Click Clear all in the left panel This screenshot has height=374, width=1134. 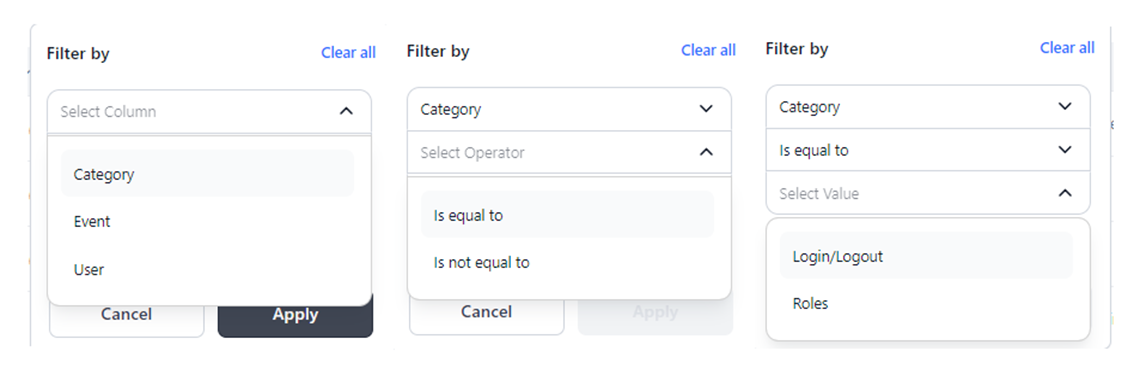coord(349,53)
